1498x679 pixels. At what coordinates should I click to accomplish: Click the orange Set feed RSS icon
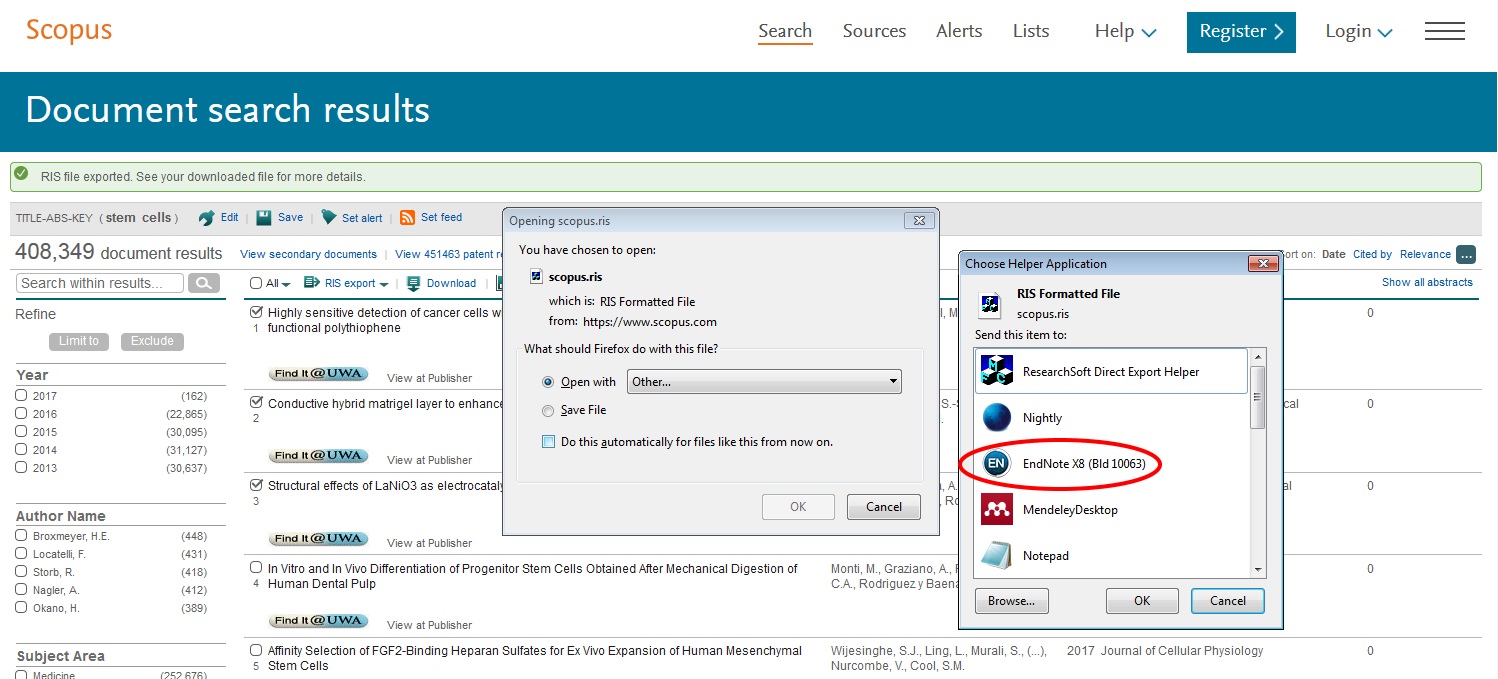tap(408, 218)
